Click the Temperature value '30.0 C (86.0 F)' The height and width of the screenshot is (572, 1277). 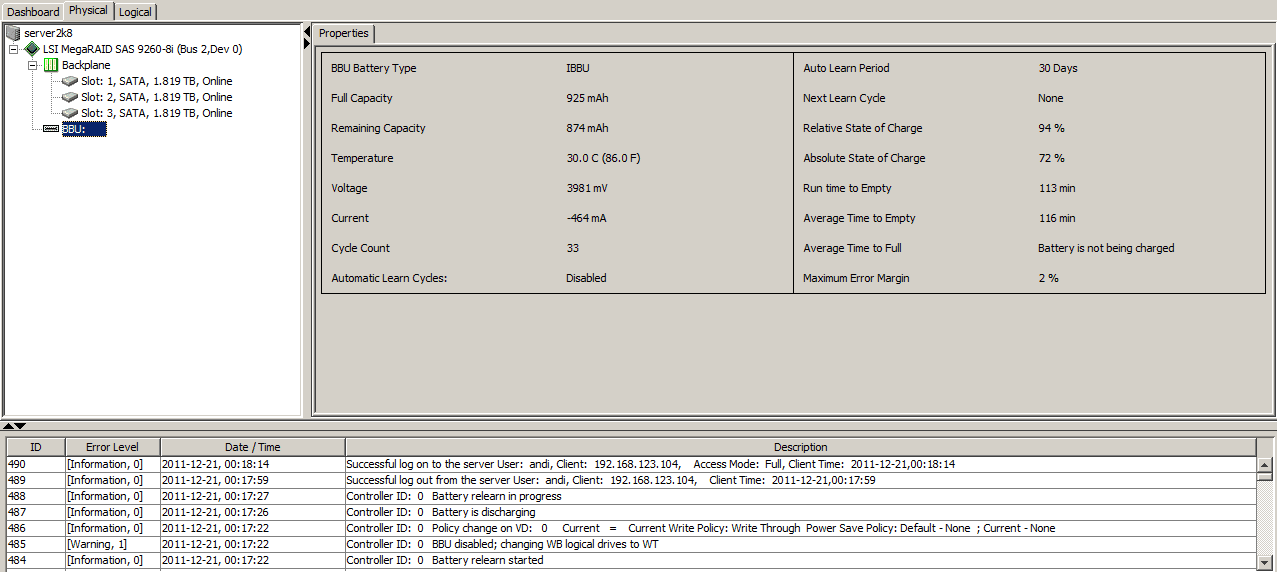pos(603,158)
